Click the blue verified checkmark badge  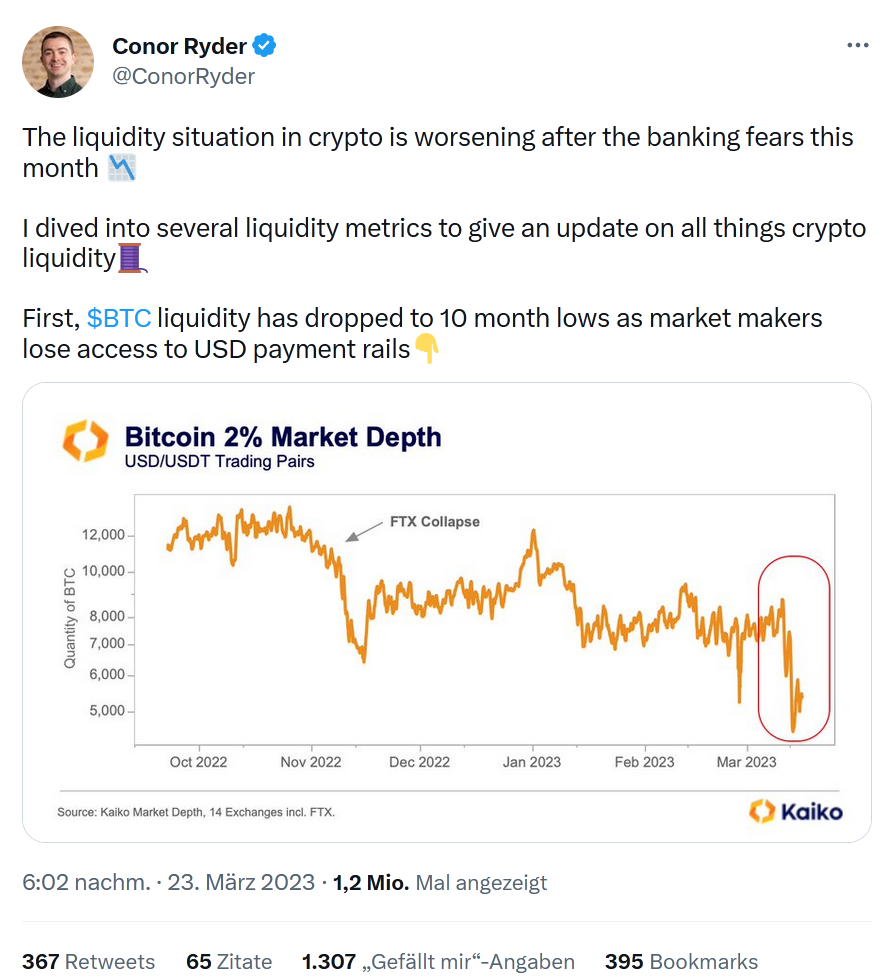264,45
